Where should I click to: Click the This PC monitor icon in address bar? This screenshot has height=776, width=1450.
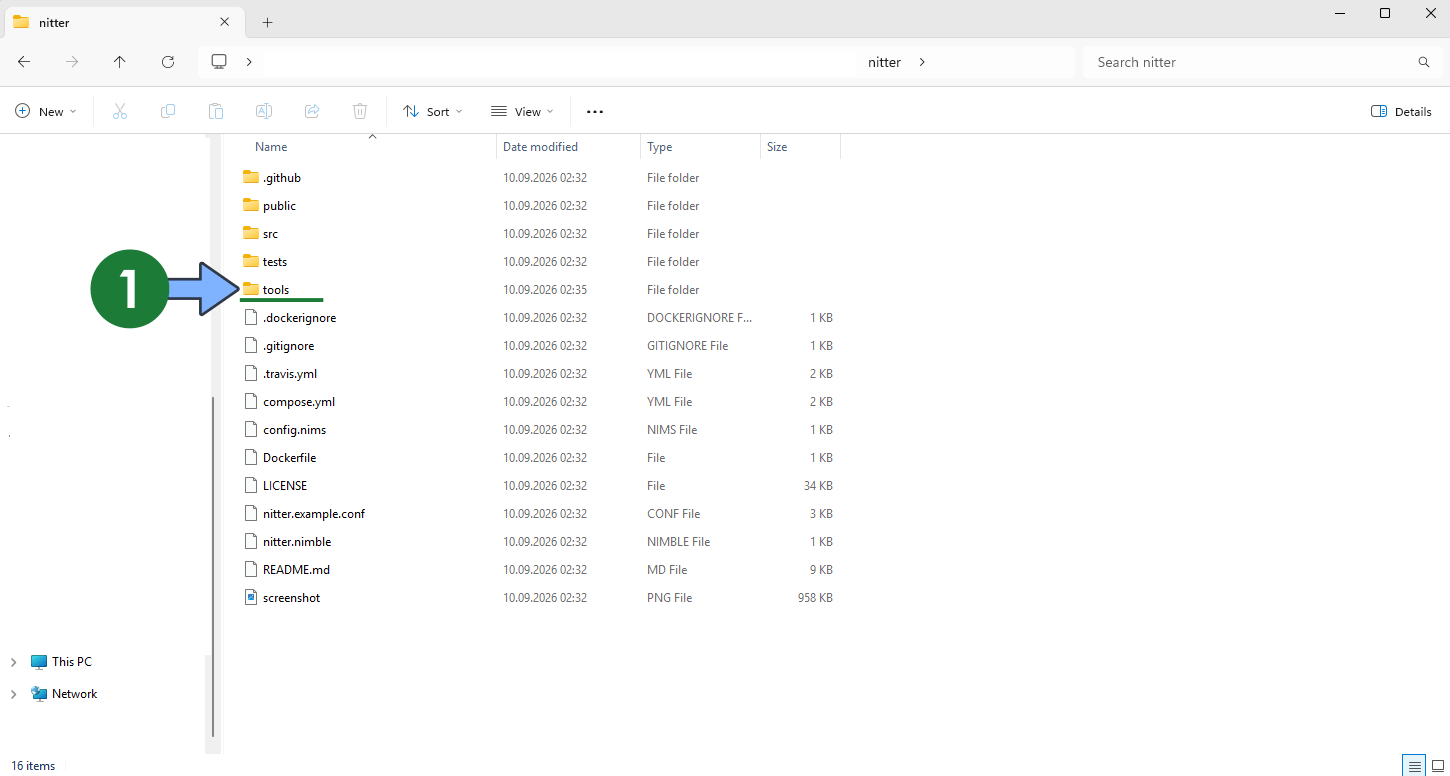point(219,62)
